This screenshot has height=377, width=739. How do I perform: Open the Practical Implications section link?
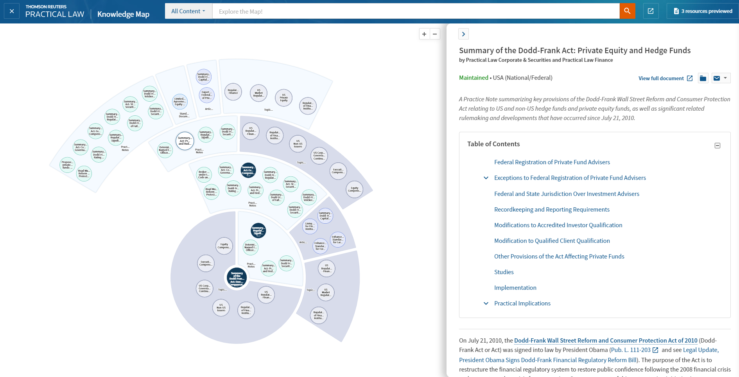point(522,303)
